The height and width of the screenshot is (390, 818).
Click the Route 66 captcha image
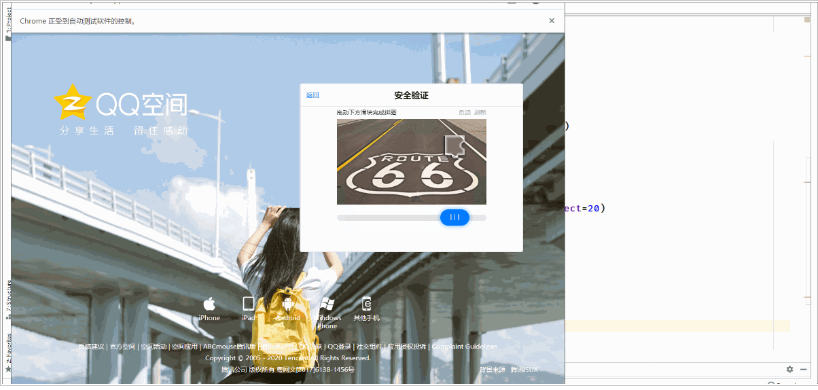412,162
